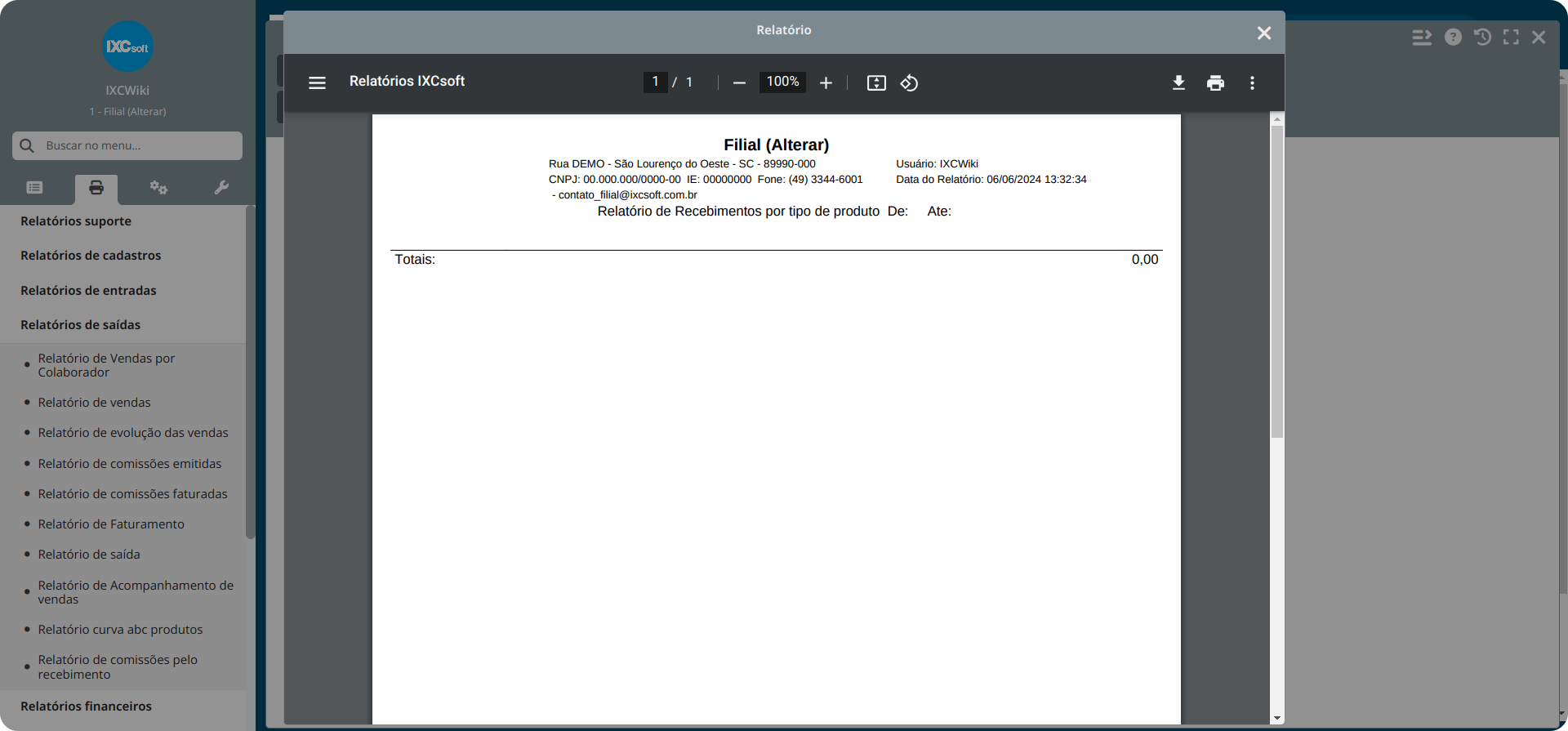Zoom out the PDF with minus icon
The width and height of the screenshot is (1568, 731).
click(x=739, y=82)
